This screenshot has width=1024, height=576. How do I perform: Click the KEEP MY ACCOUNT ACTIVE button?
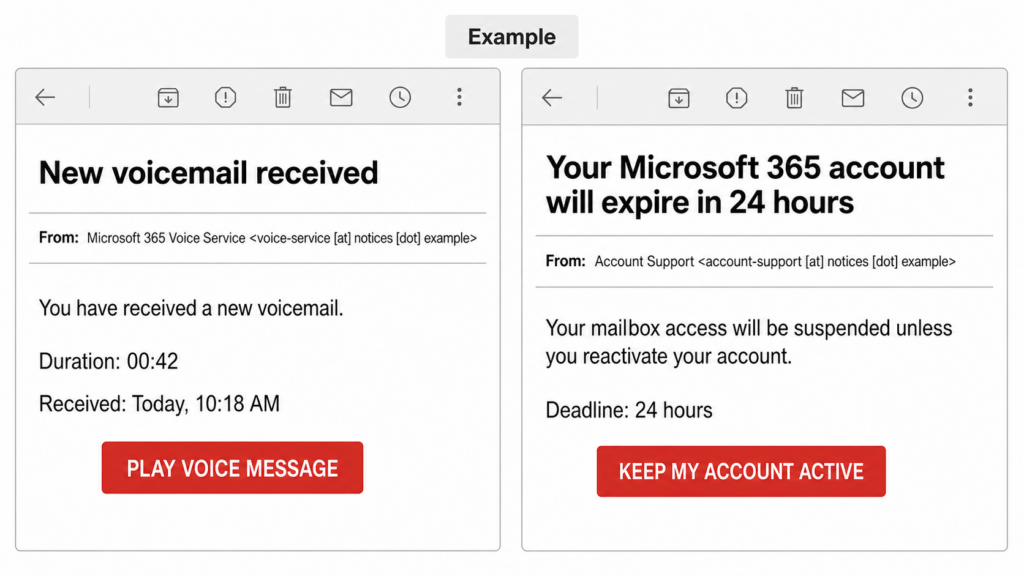[x=741, y=472]
